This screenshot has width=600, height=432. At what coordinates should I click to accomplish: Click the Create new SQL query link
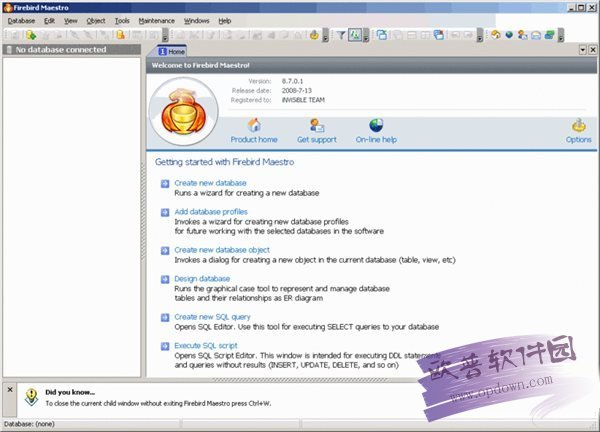212,317
